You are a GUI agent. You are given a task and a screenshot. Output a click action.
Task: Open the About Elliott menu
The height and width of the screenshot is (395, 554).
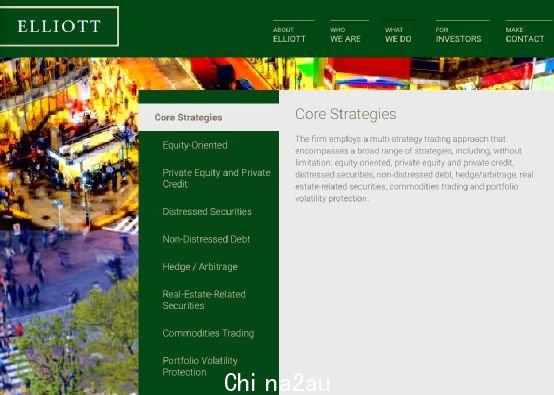289,35
